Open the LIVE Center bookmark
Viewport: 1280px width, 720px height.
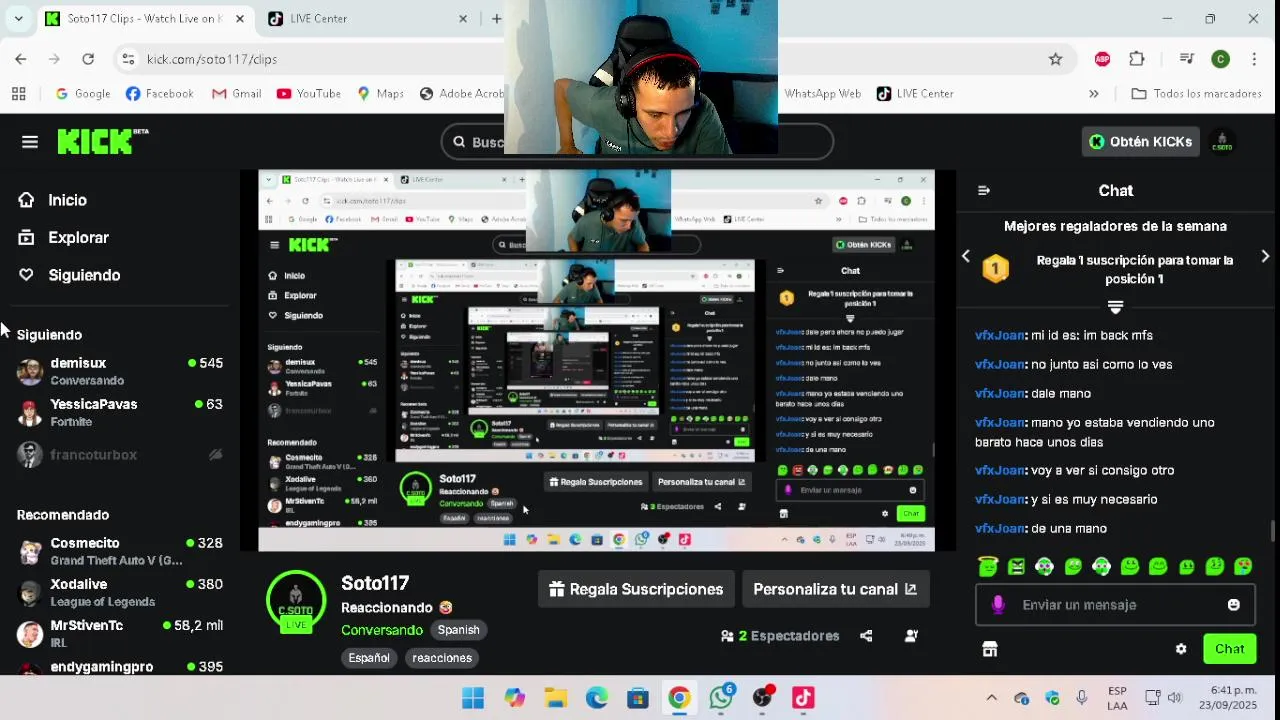915,94
